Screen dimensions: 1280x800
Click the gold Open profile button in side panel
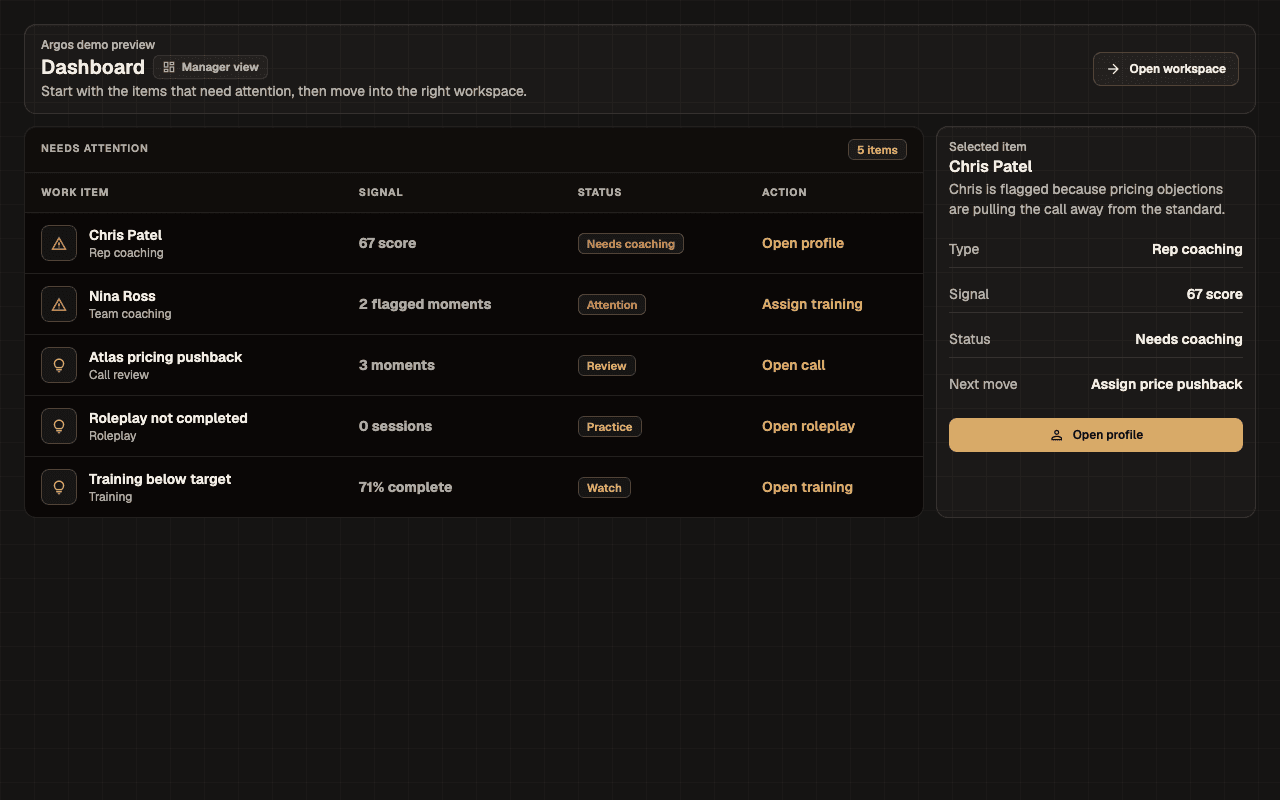[x=1096, y=435]
